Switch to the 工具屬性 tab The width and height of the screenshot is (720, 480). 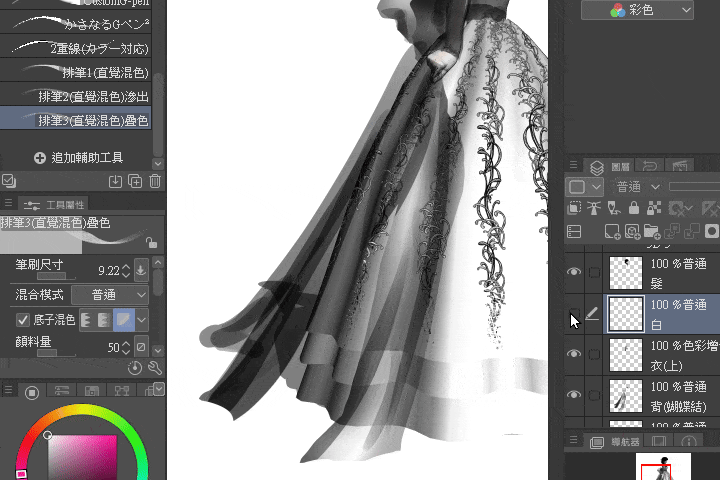point(54,205)
